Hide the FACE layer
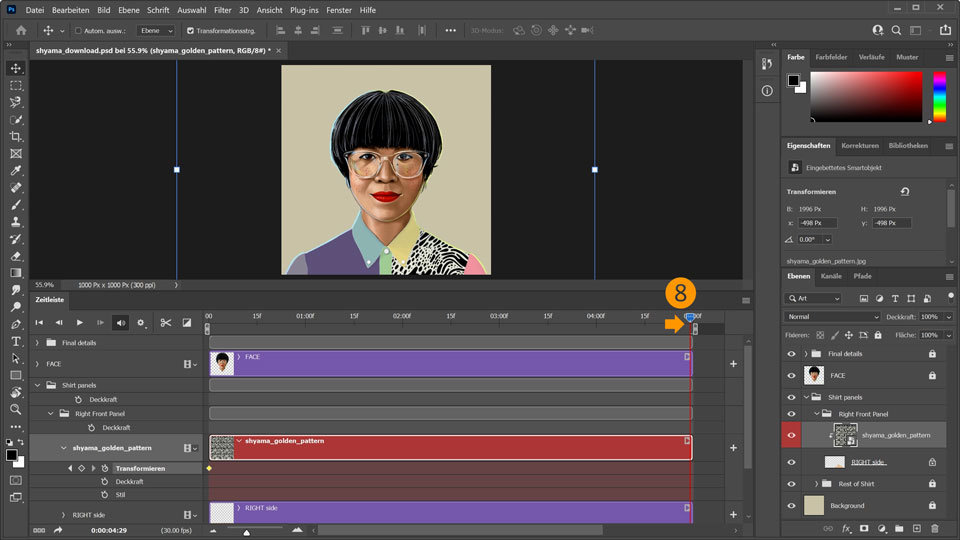 (x=791, y=375)
